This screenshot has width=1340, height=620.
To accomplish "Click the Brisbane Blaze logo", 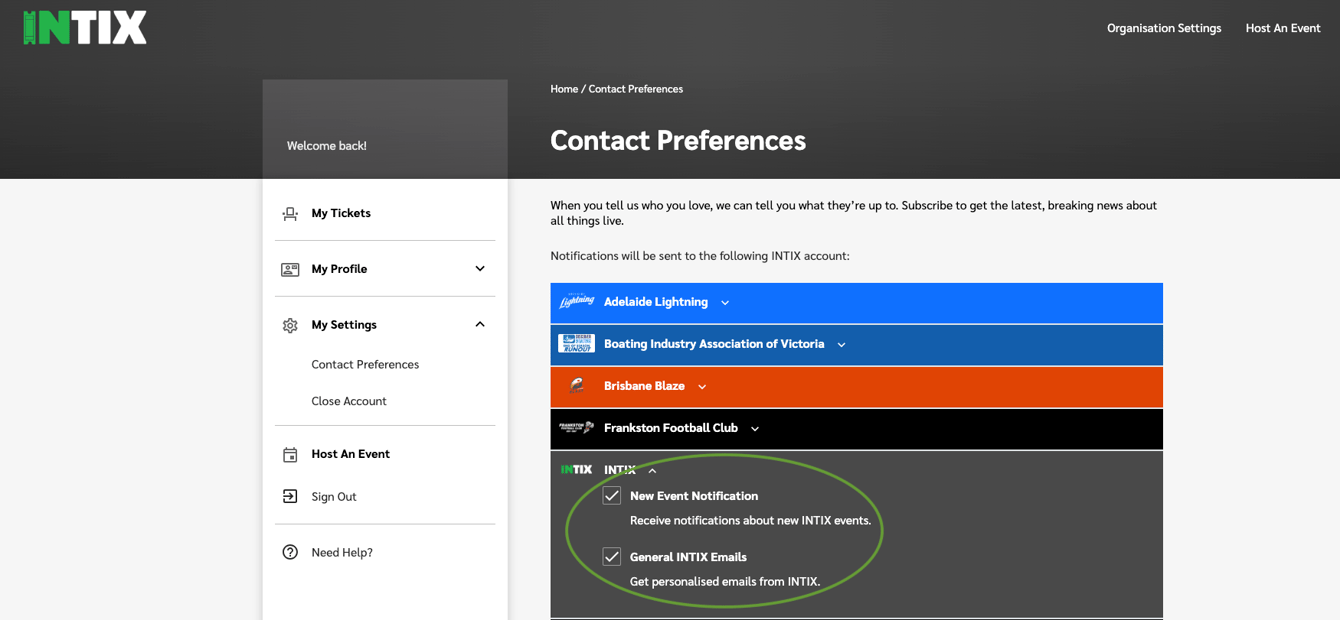I will coord(577,386).
